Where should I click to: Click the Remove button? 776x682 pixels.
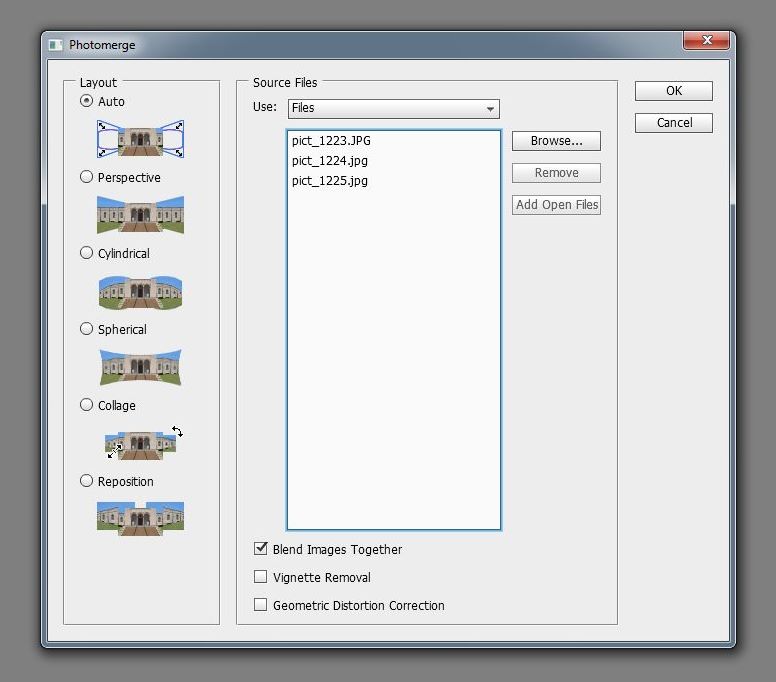(x=556, y=173)
